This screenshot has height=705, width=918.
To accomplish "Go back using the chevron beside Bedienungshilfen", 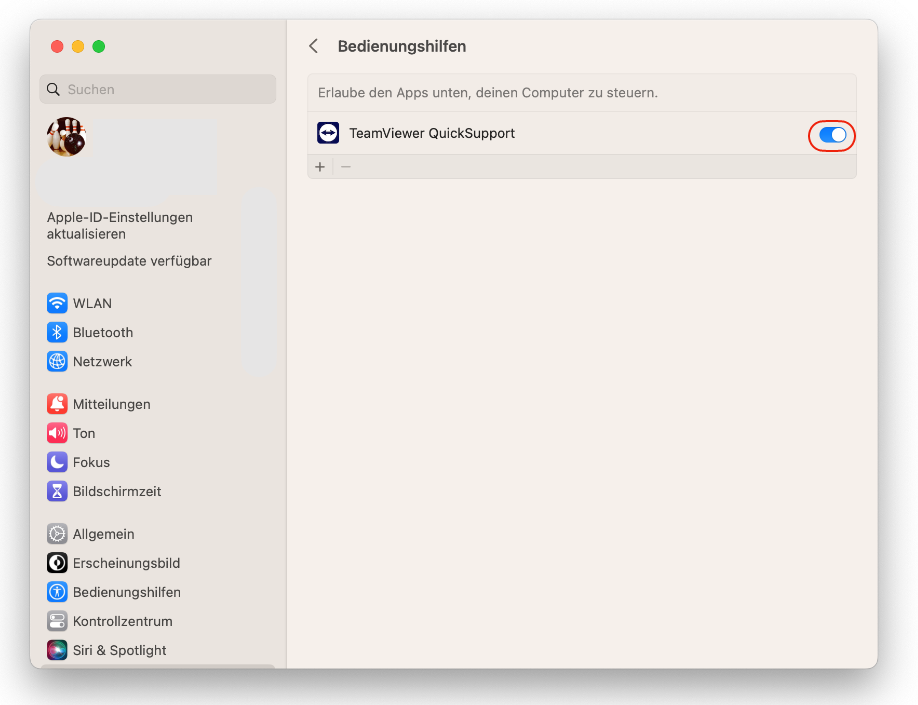I will tap(314, 46).
